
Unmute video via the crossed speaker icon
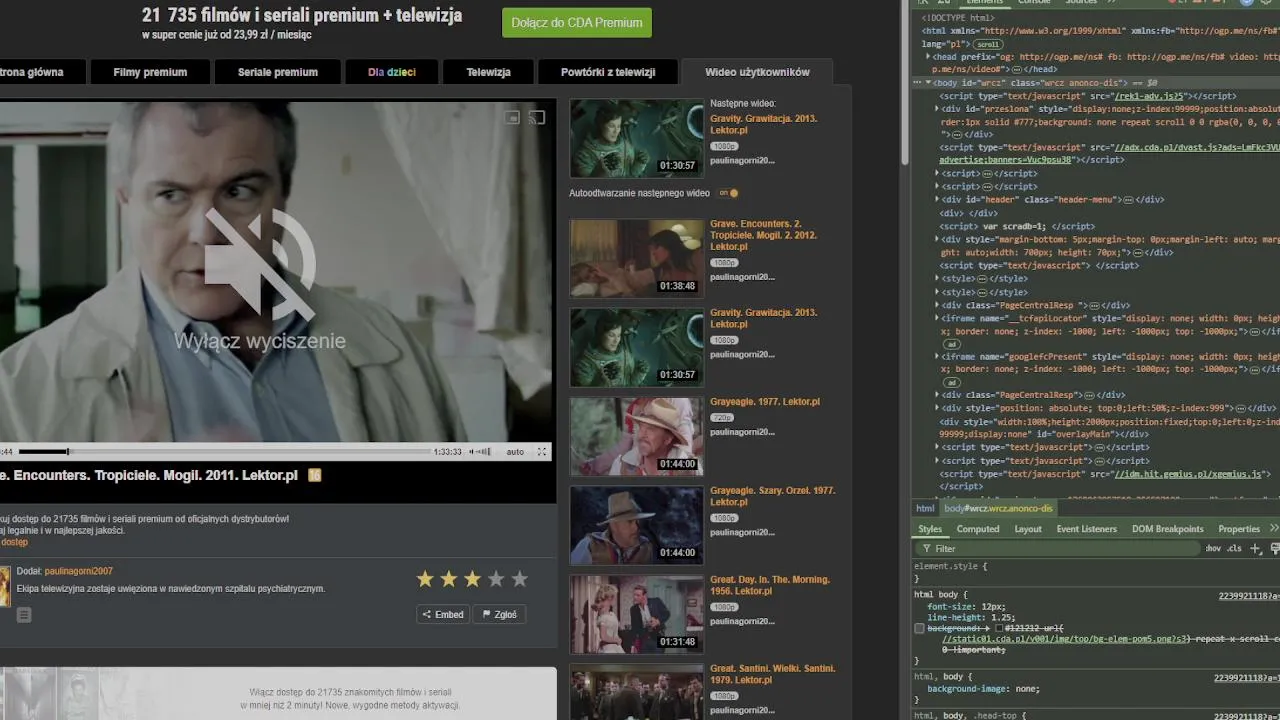[260, 264]
